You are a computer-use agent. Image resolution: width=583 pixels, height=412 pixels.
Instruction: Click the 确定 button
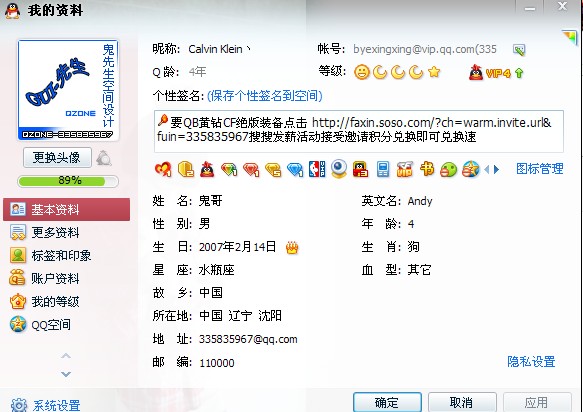click(387, 402)
